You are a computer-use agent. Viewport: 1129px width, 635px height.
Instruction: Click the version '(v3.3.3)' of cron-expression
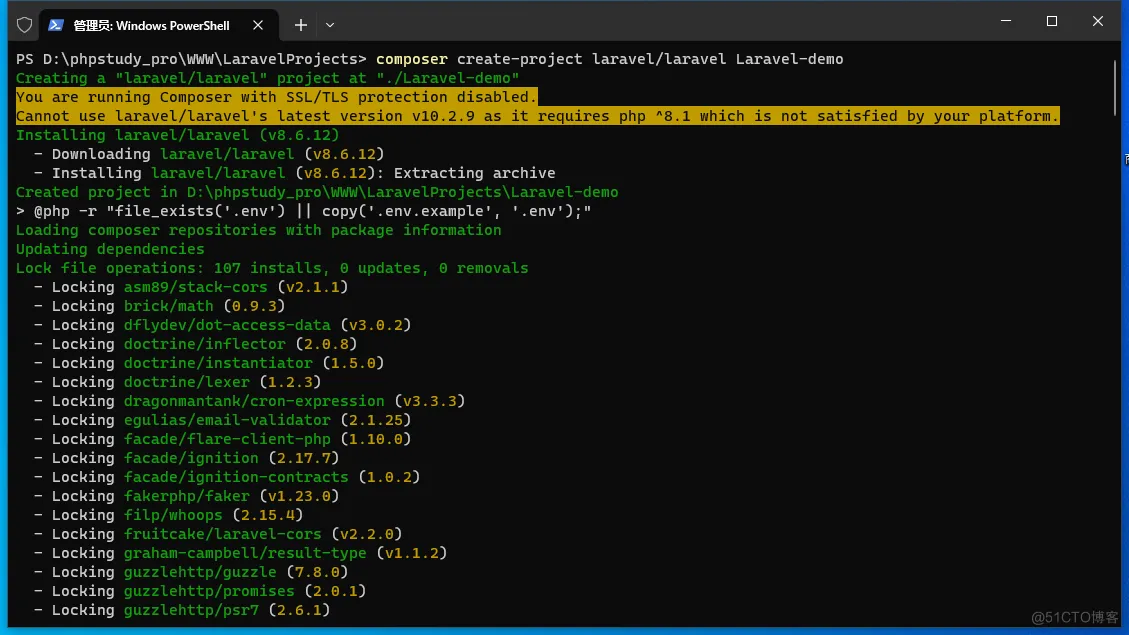430,401
